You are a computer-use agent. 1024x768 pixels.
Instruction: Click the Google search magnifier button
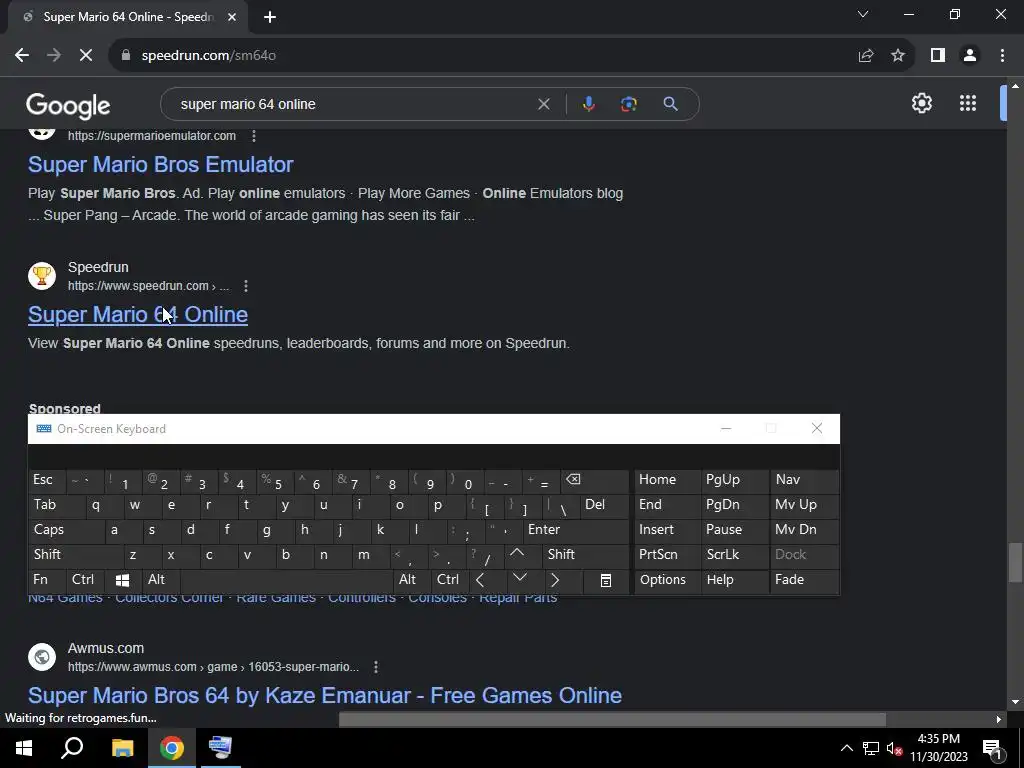pyautogui.click(x=670, y=104)
